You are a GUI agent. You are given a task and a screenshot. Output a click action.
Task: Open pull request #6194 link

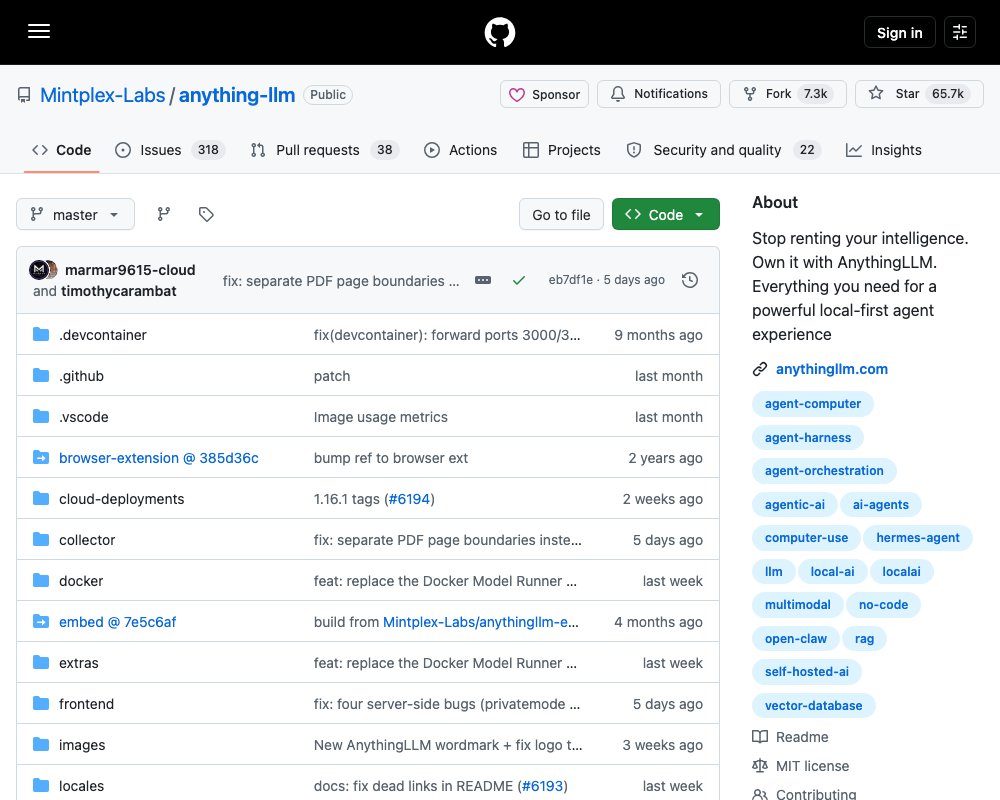pyautogui.click(x=409, y=499)
